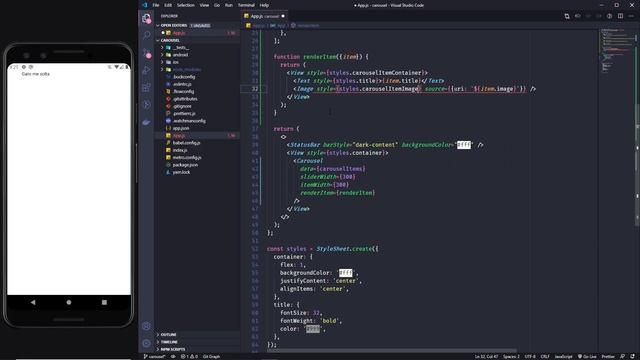The image size is (640, 360).
Task: Click the VS Code logo in title bar
Action: point(144,5)
